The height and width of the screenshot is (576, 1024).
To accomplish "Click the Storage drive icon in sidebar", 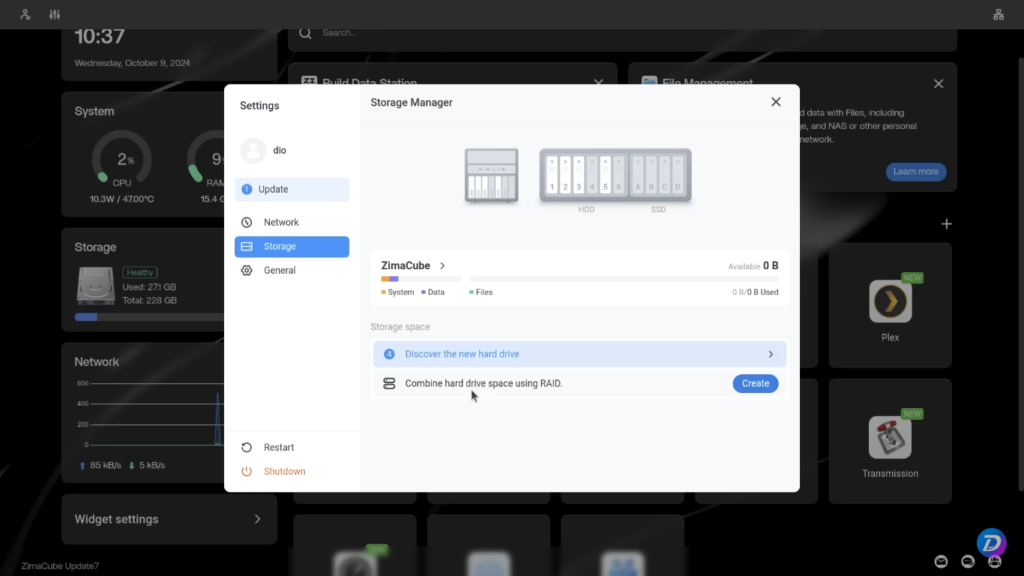I will [246, 247].
